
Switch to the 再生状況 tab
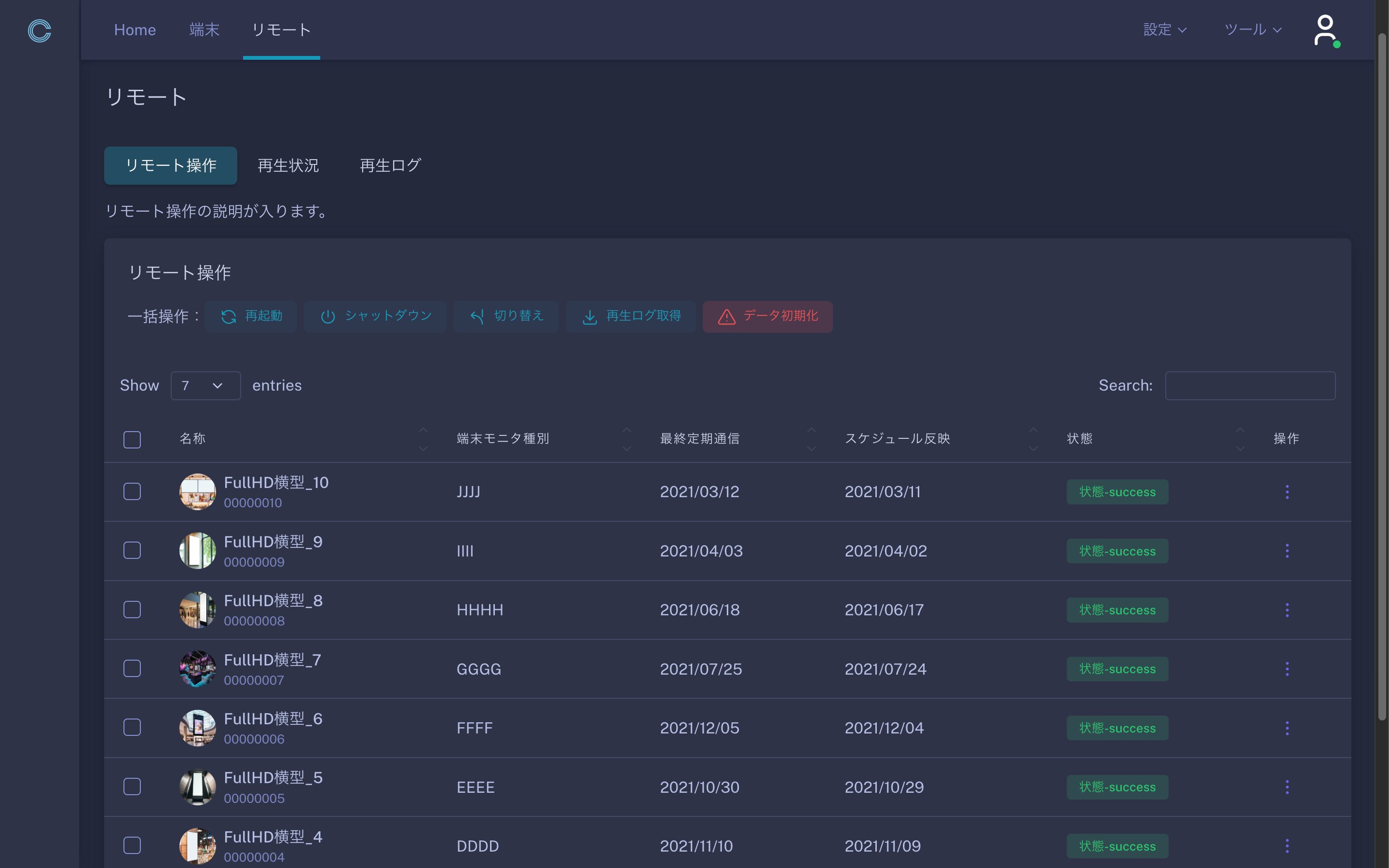click(x=288, y=166)
